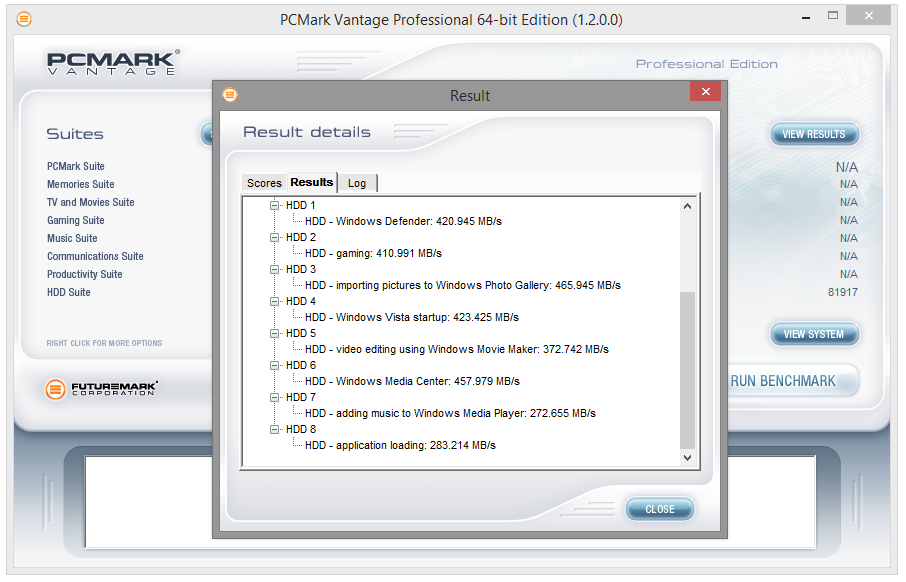Click the CLOSE button in Result dialog
This screenshot has width=906, height=582.
[660, 509]
